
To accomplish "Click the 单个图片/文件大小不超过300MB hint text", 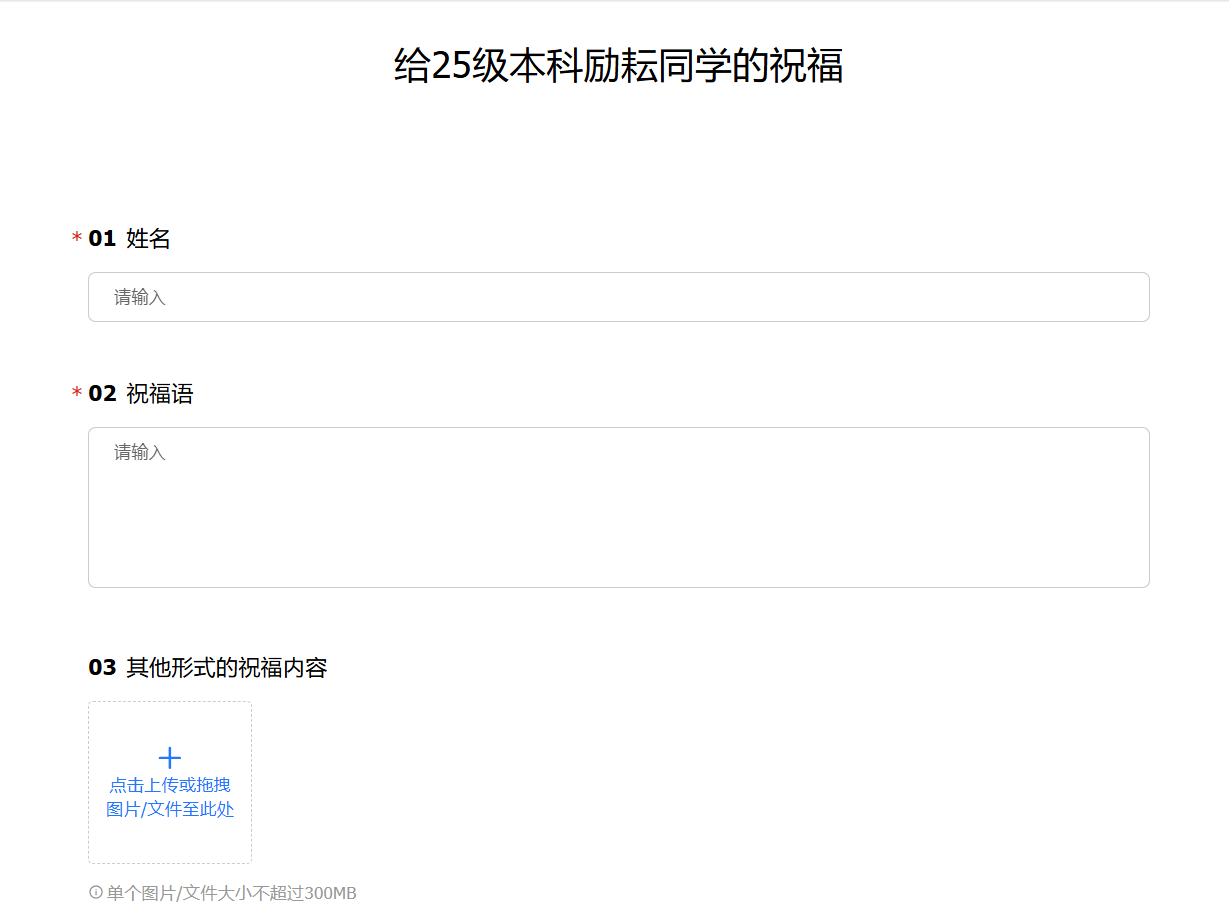I will click(231, 893).
